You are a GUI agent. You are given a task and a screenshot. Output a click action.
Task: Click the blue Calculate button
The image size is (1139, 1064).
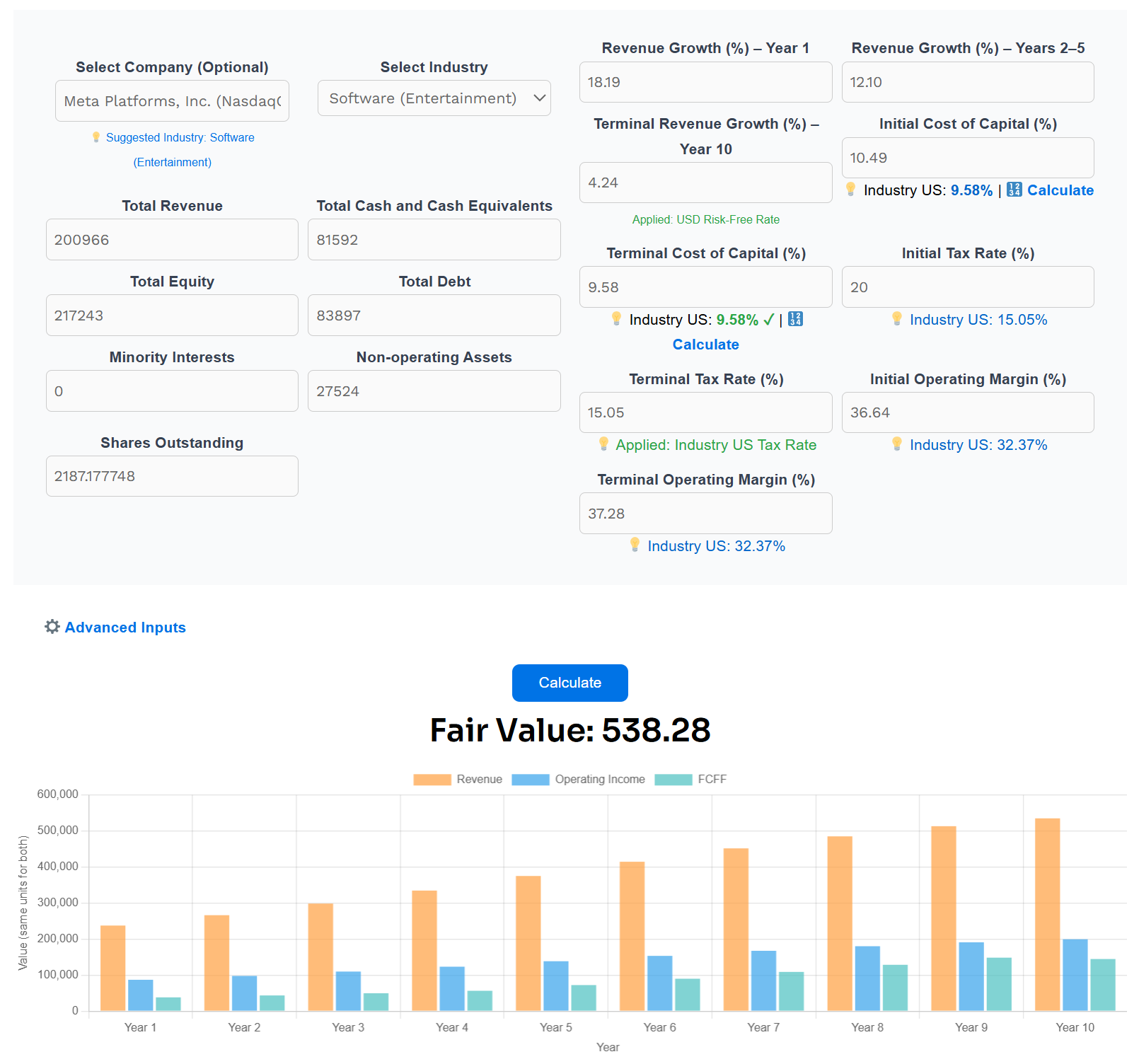pyautogui.click(x=570, y=683)
